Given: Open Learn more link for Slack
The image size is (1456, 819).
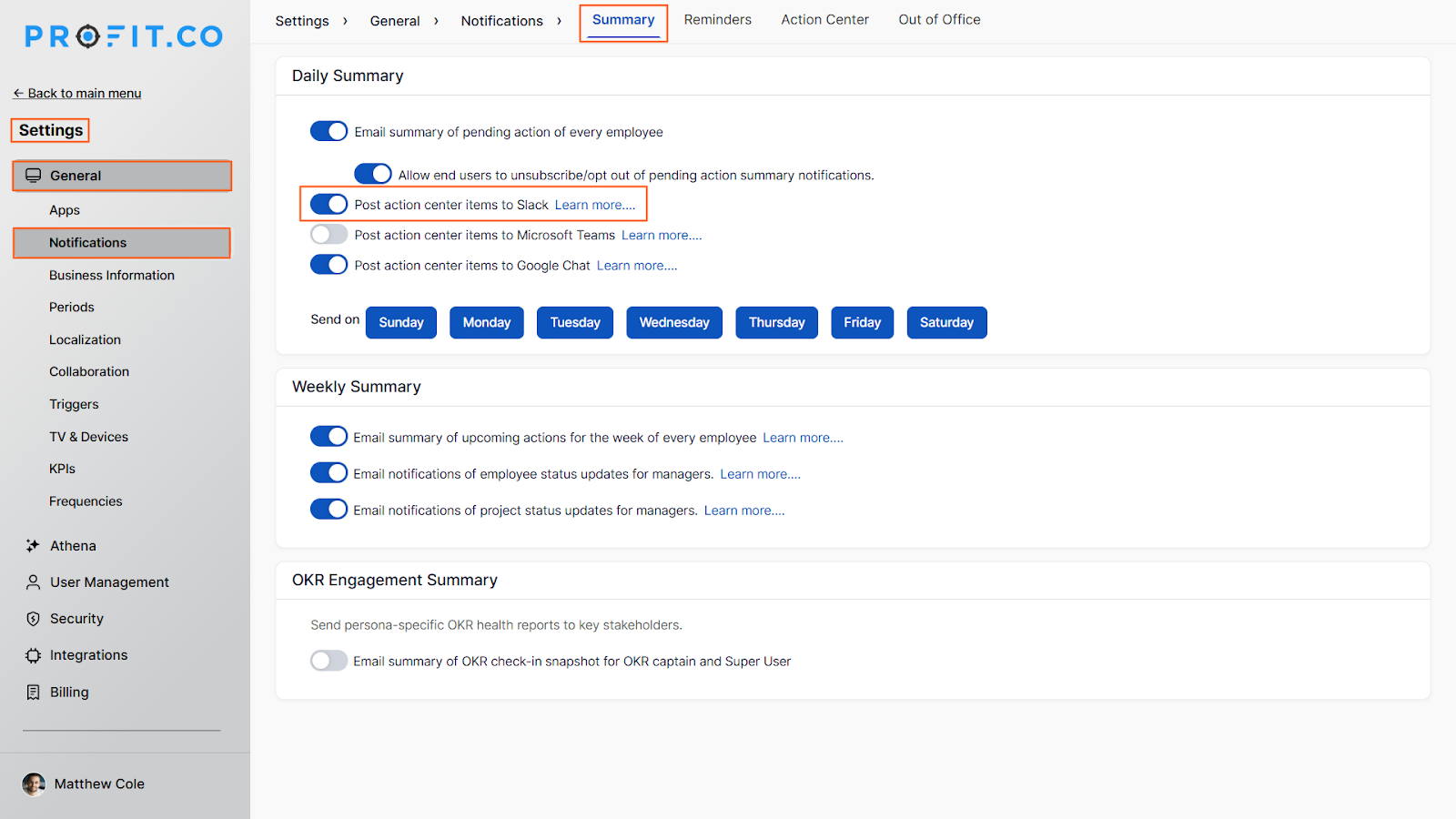Looking at the screenshot, I should click(x=595, y=205).
